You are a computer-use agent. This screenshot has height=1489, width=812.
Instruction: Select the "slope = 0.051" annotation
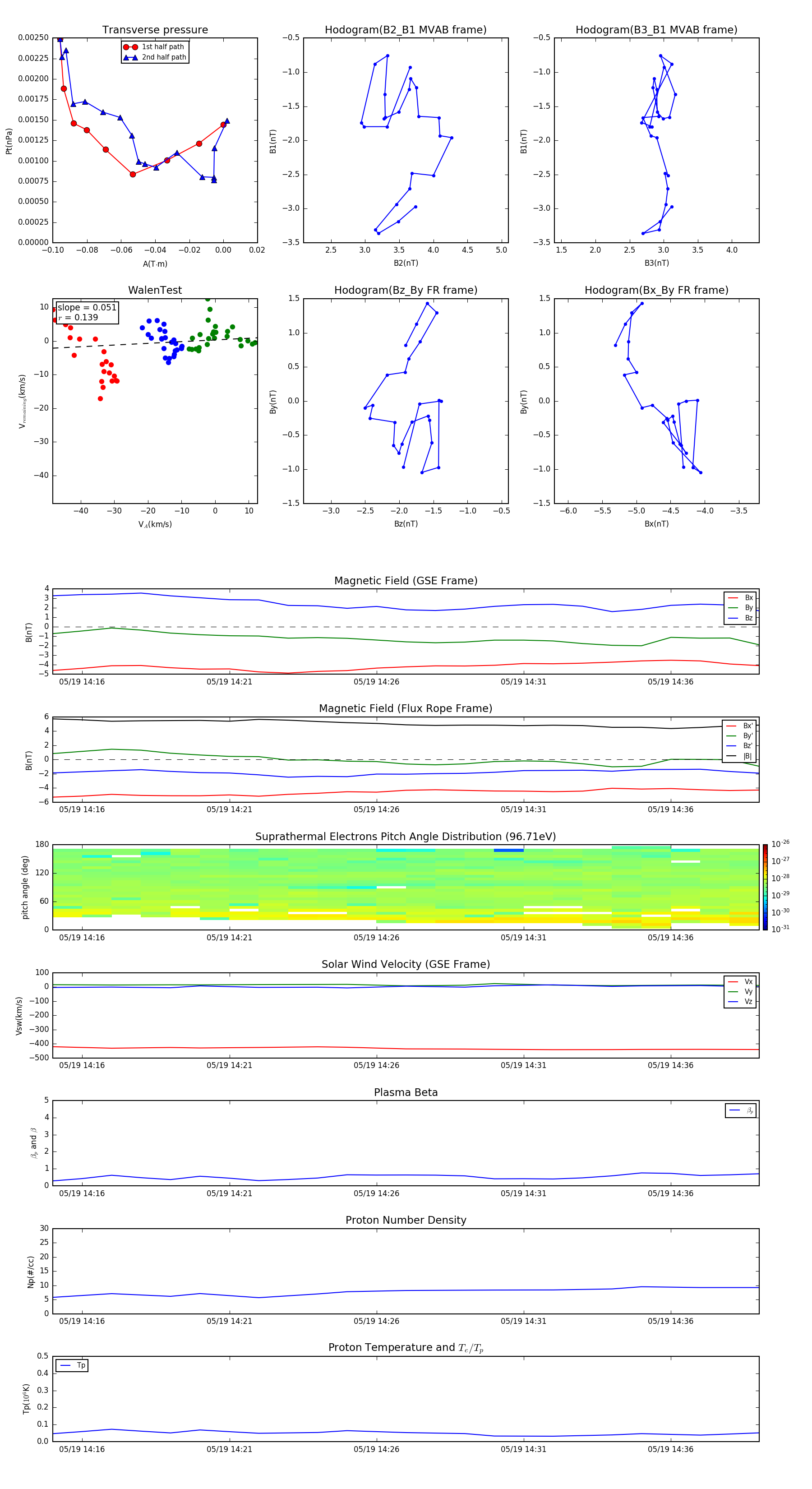tap(87, 308)
